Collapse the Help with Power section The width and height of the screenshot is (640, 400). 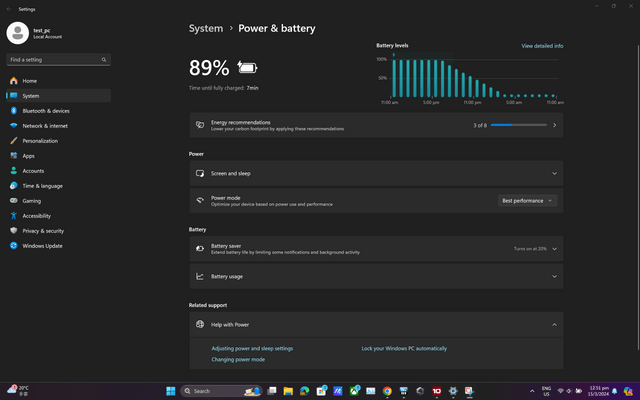(554, 325)
